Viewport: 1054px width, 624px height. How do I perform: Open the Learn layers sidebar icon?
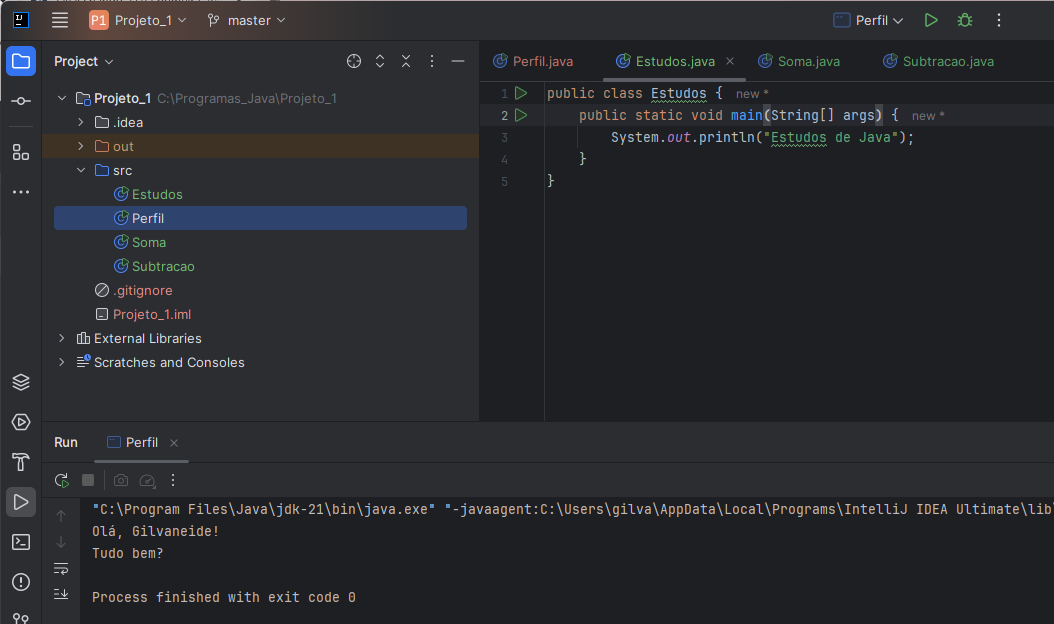tap(21, 382)
